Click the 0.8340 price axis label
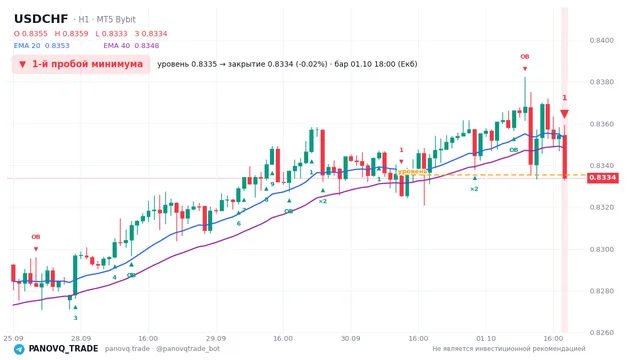Viewport: 640px width, 360px height. 602,166
